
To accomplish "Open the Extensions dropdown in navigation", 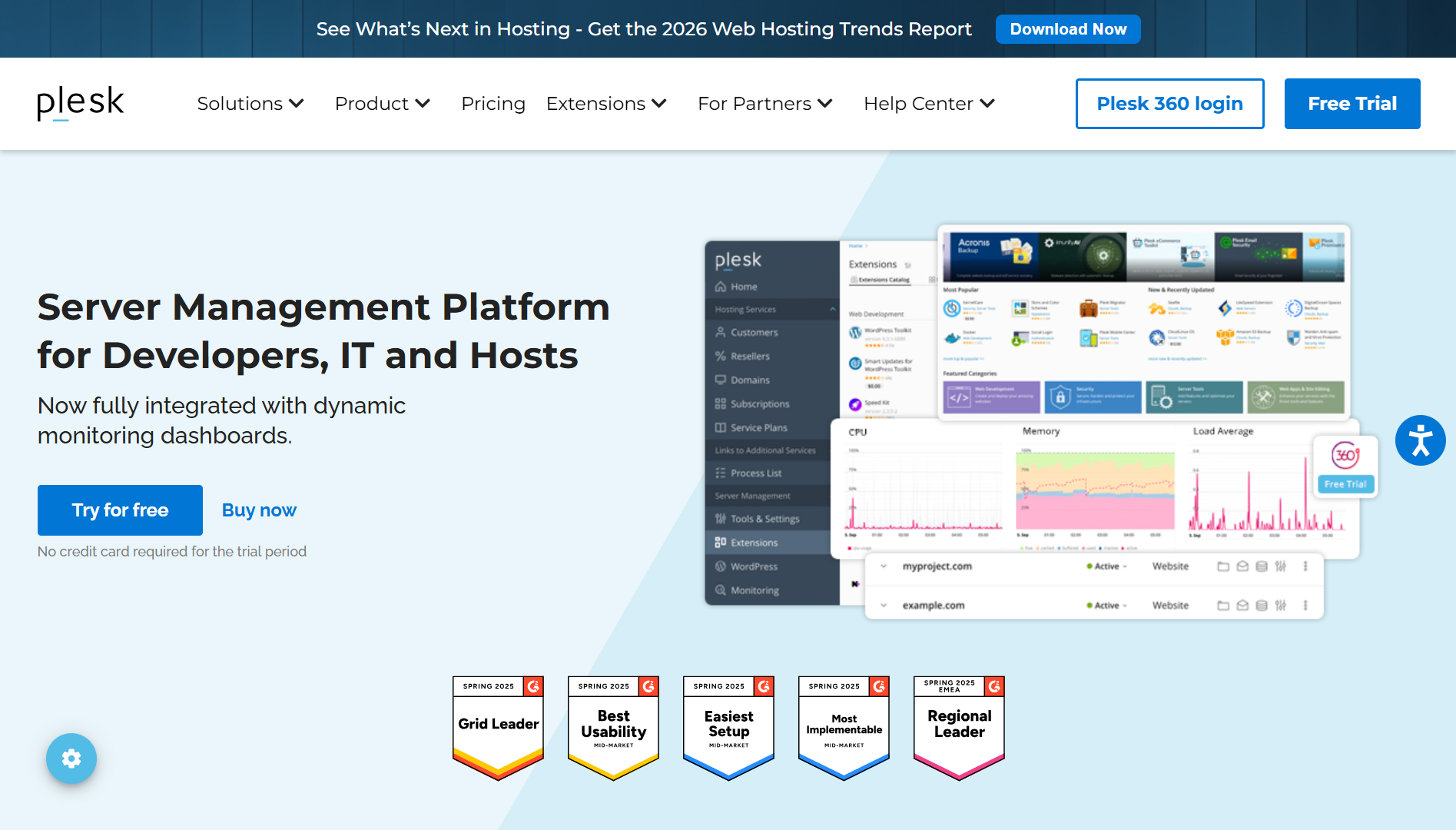I will point(606,104).
